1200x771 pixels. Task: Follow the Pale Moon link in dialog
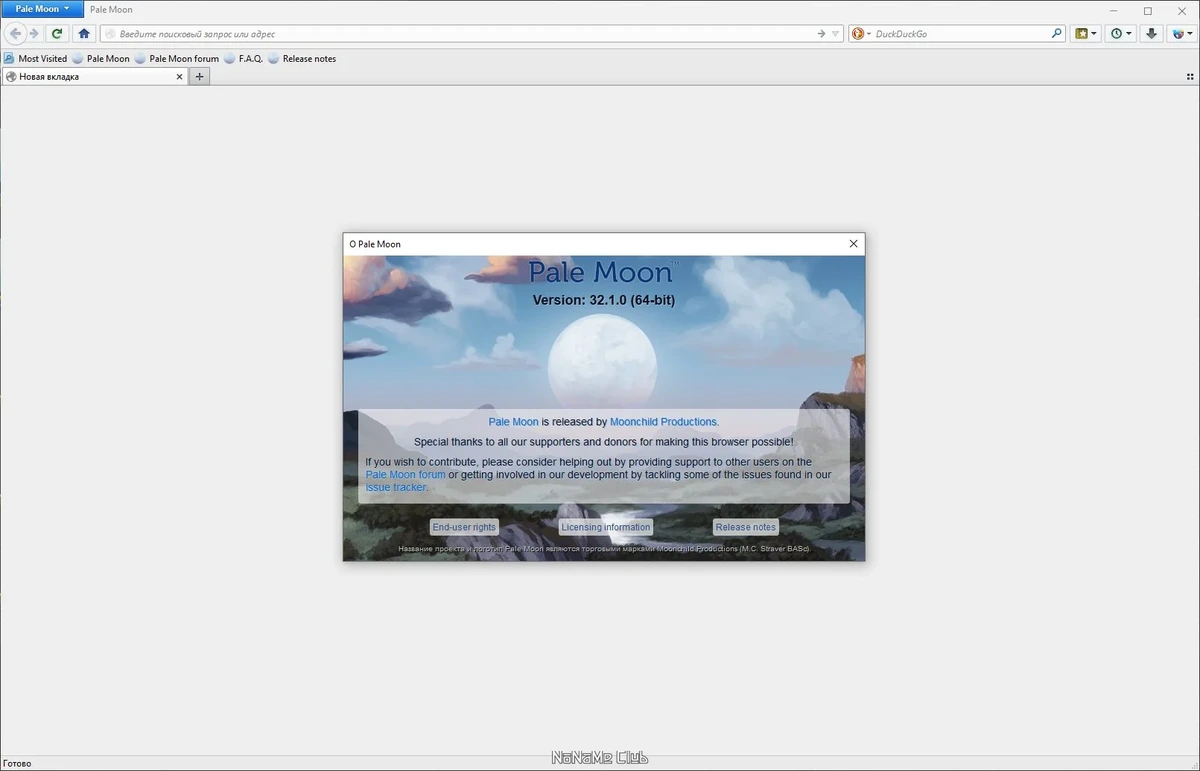513,422
